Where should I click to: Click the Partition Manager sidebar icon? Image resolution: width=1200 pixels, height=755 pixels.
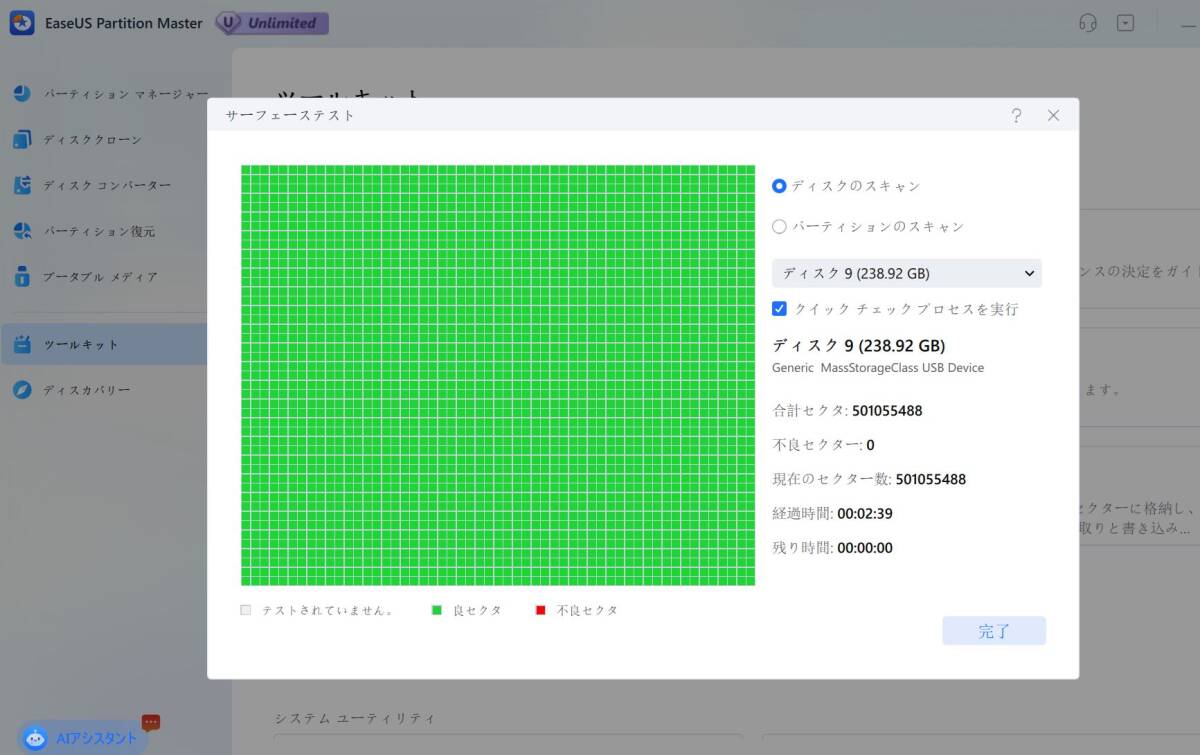22,94
